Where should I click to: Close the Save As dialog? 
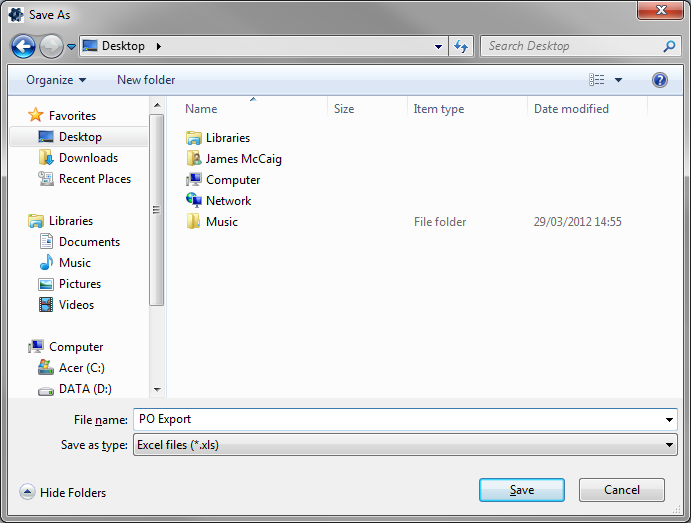coord(660,10)
